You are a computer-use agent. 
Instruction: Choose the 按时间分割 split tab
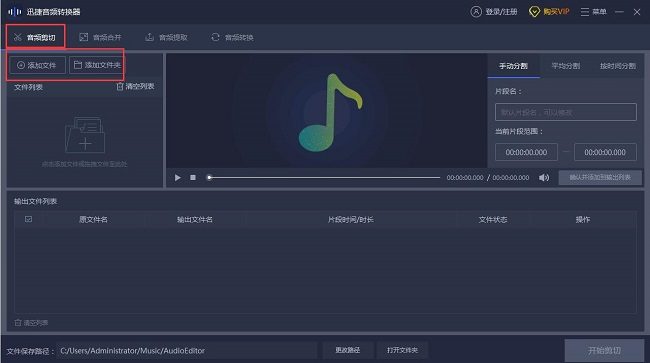tap(618, 66)
